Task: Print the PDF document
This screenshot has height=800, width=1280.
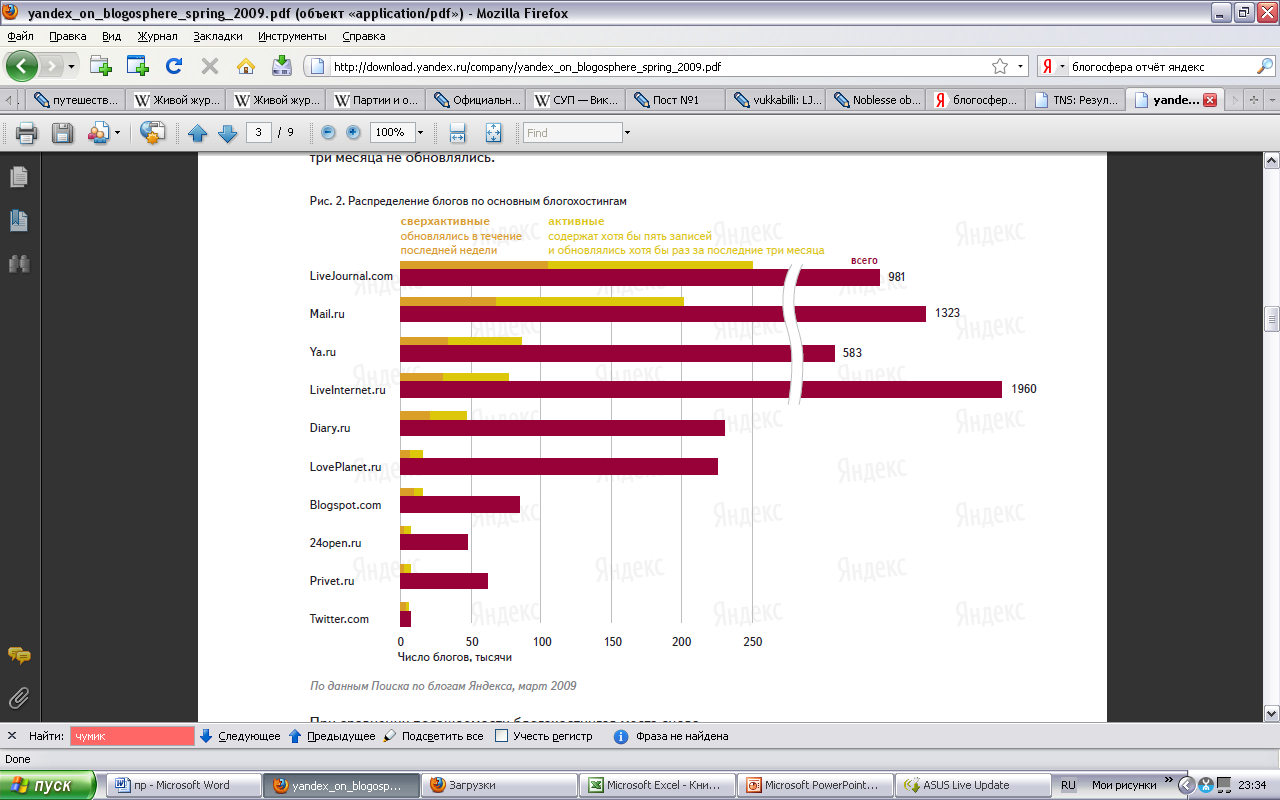Action: click(x=26, y=132)
